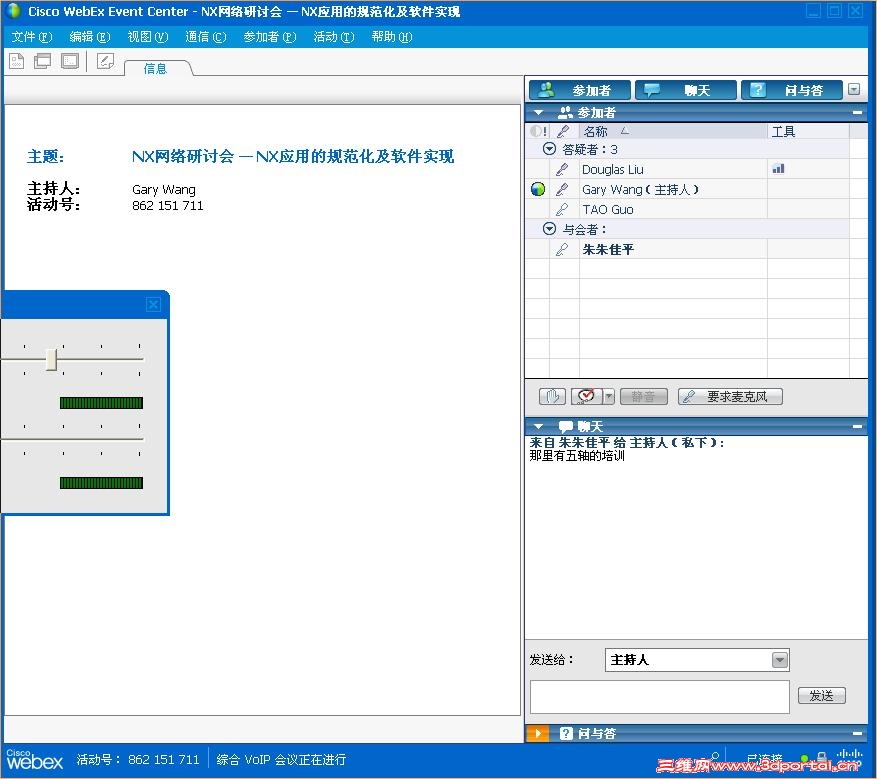The image size is (877, 779).
Task: Close the volume control popup
Action: click(153, 305)
